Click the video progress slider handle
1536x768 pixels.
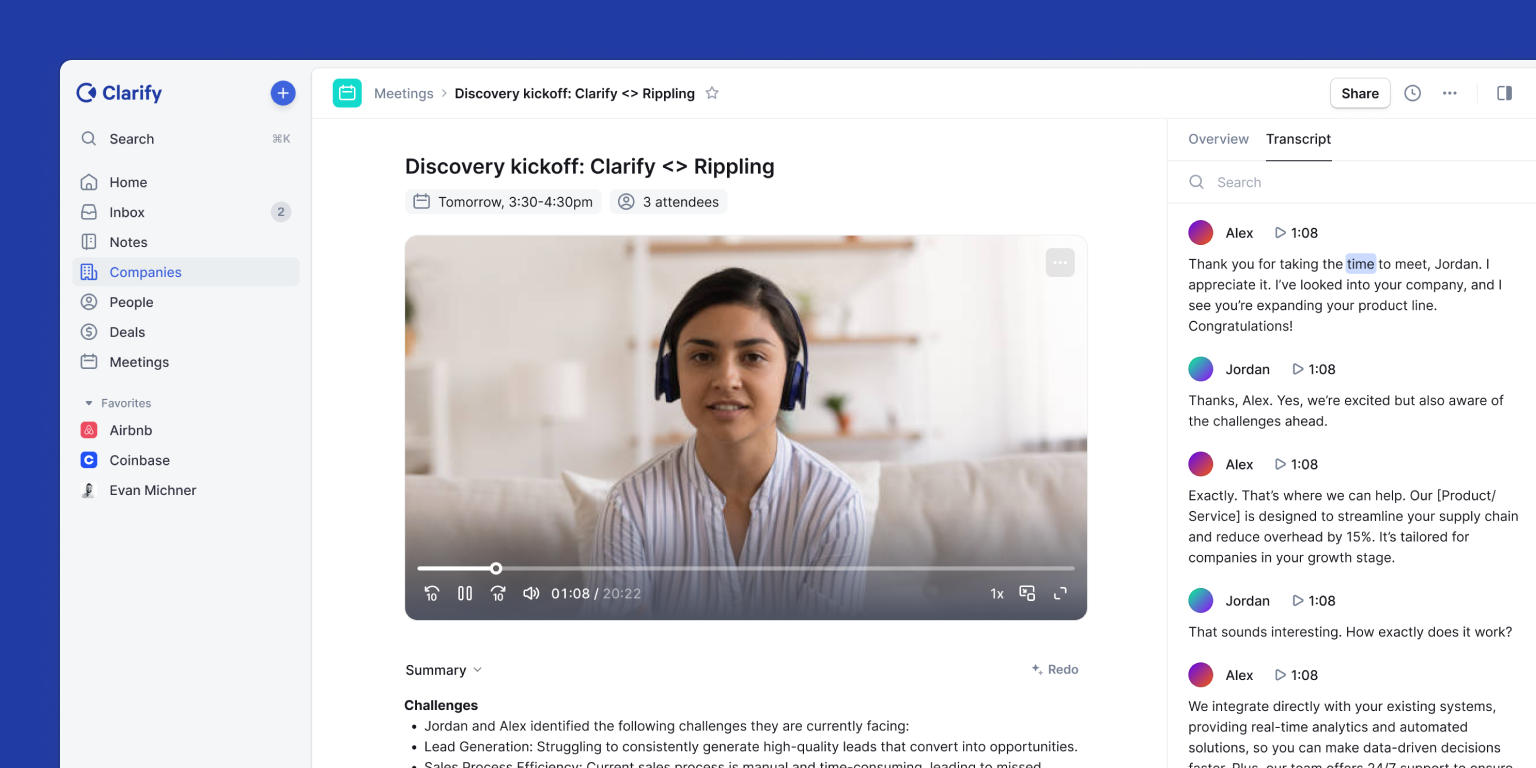point(496,568)
